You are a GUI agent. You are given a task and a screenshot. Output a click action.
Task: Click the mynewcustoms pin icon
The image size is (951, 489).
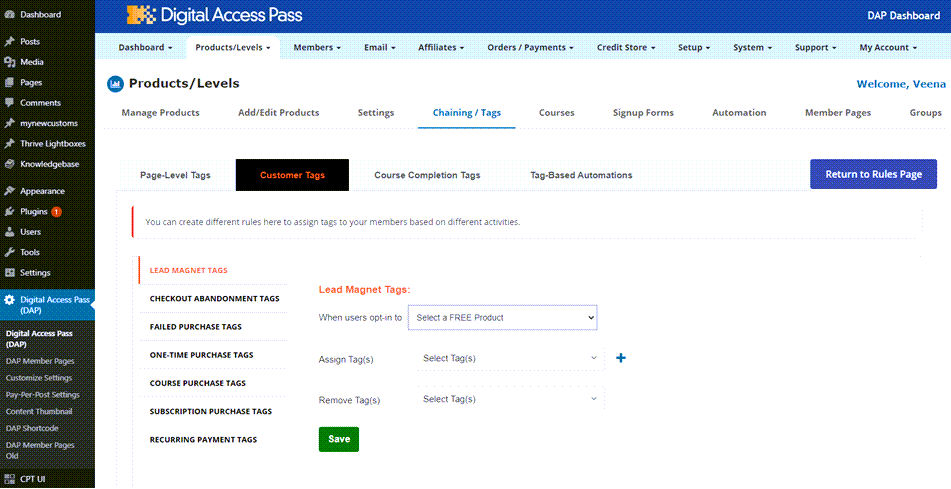(9, 123)
